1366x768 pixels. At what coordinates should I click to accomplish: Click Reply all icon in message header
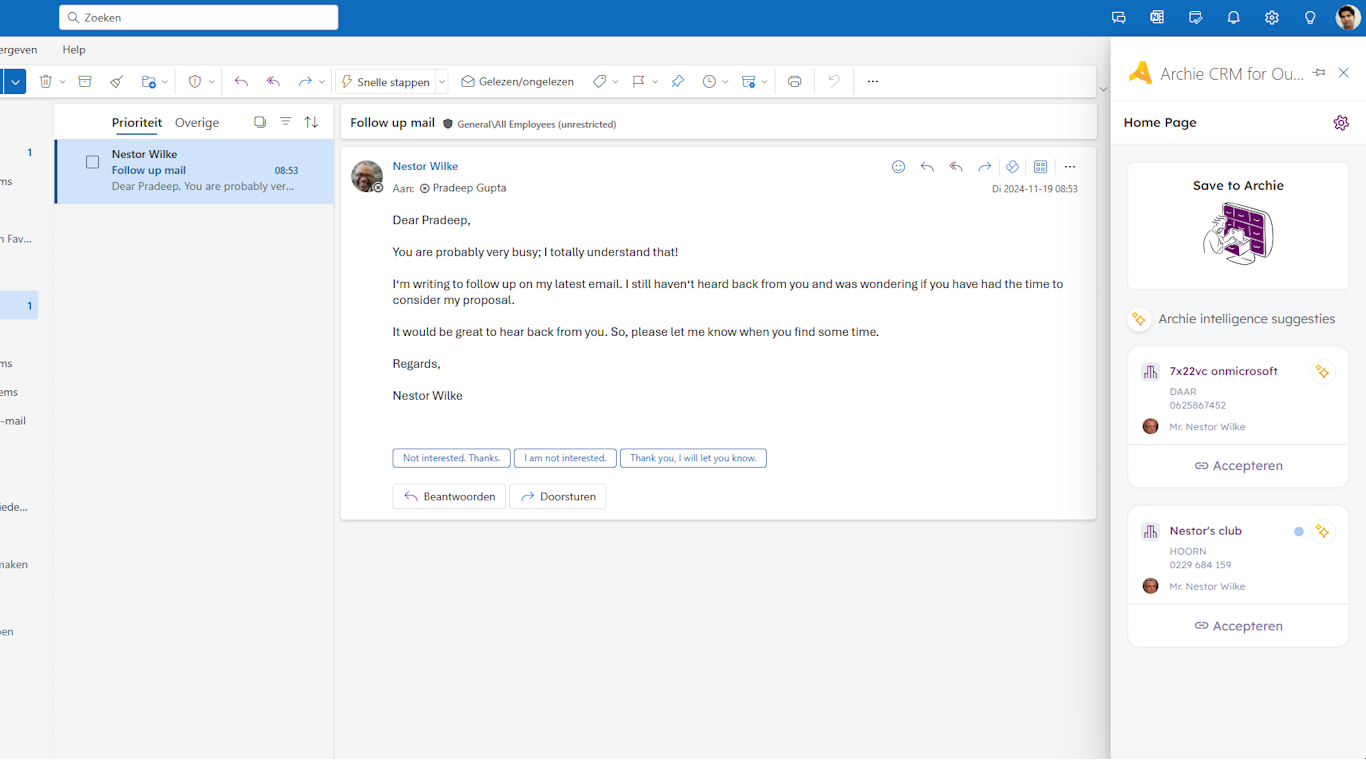(956, 167)
